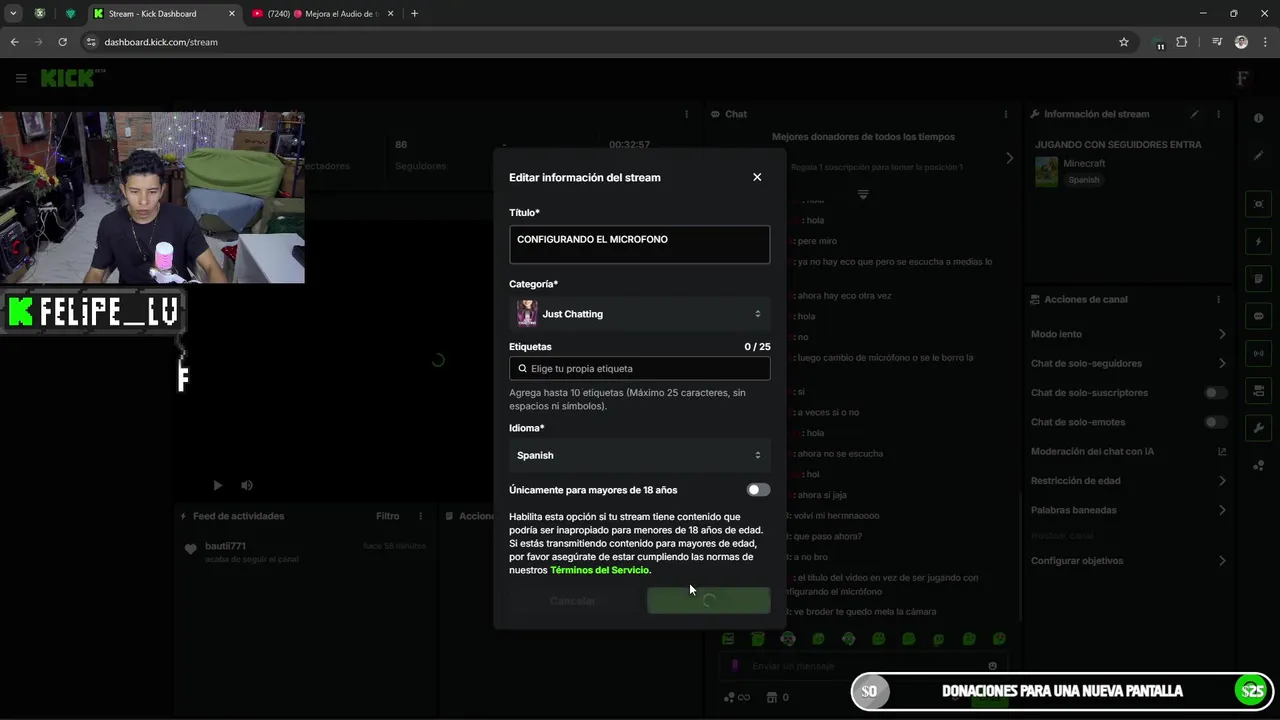
Task: Click the lightning bolt icon in right sidebar
Action: tap(1259, 242)
